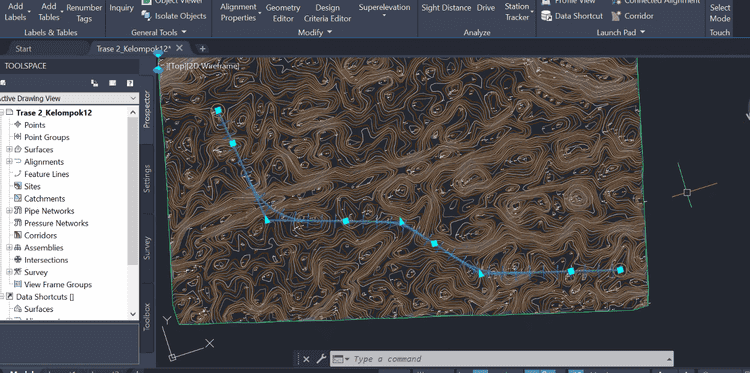Close the command line with the X icon
The height and width of the screenshot is (373, 750).
tap(306, 359)
